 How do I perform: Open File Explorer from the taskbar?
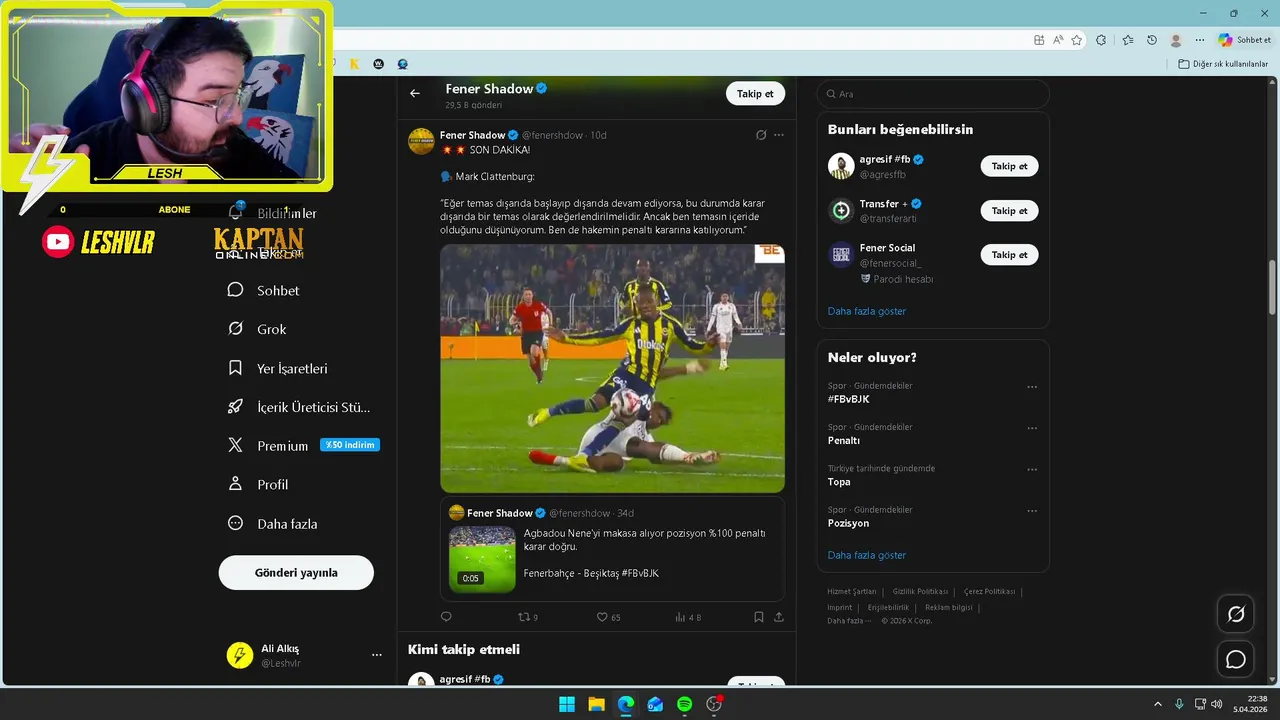596,704
